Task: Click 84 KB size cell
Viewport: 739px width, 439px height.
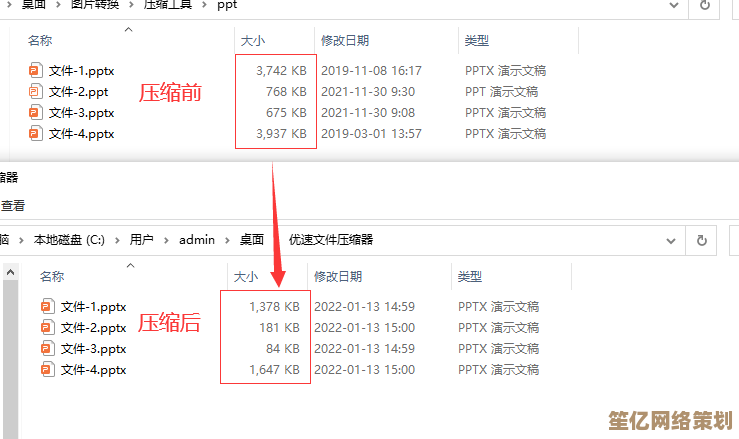Action: tap(283, 349)
